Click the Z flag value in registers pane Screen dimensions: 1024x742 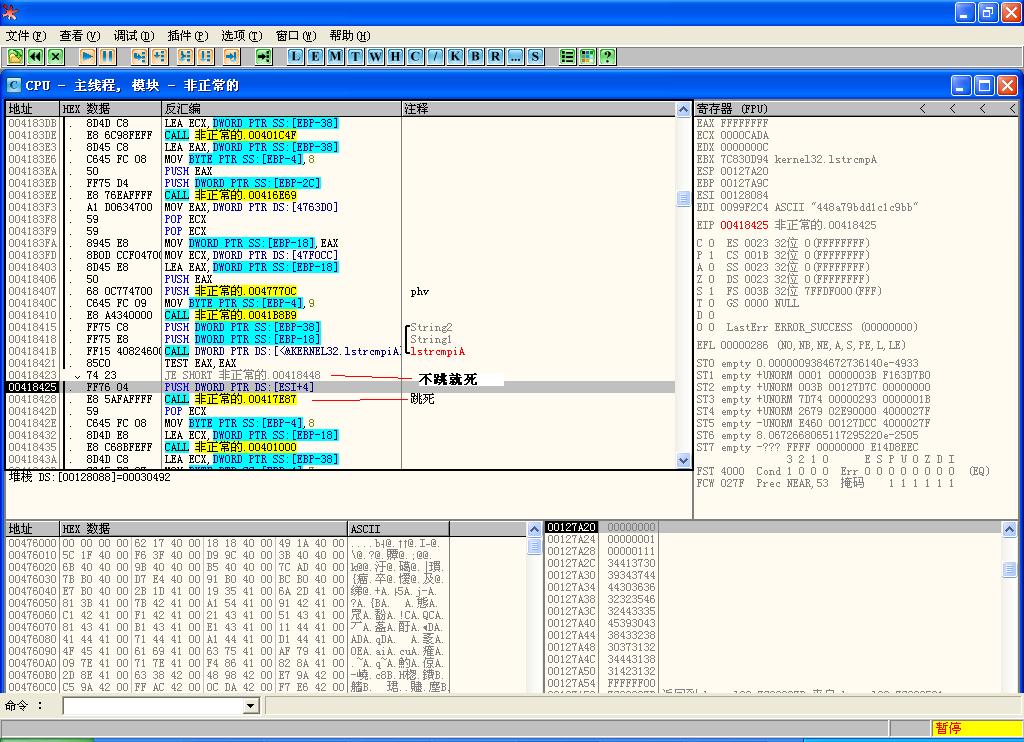coord(712,279)
